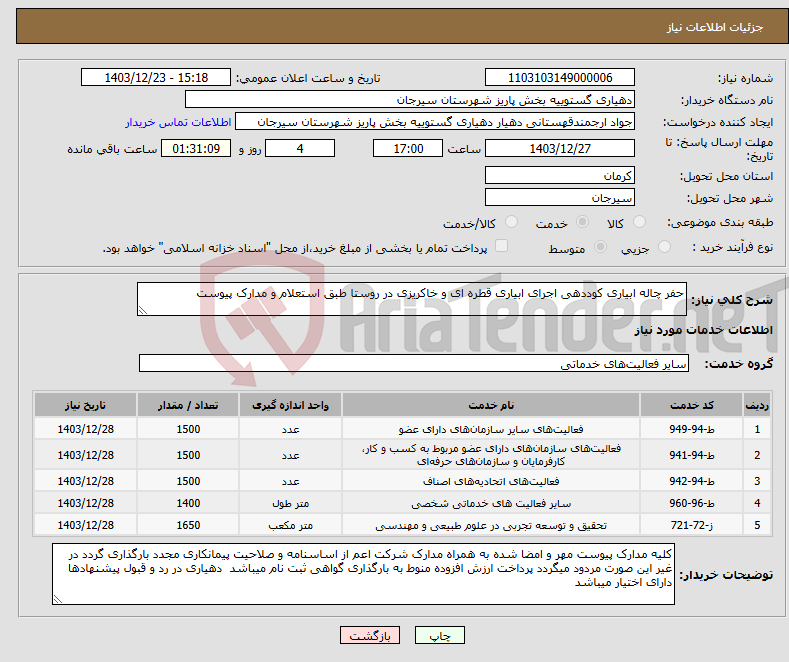The height and width of the screenshot is (662, 789).
Task: Click the متر طول unit cell
Action: point(290,503)
